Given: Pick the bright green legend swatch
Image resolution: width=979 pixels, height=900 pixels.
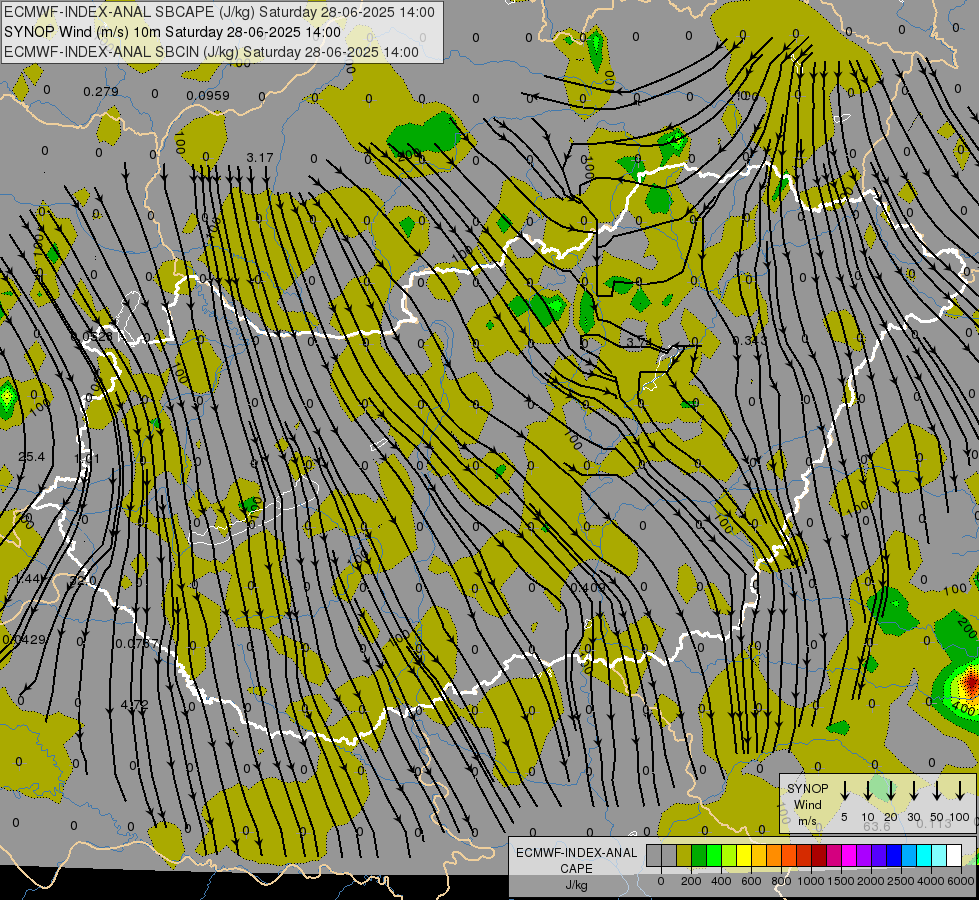Looking at the screenshot, I should point(714,856).
